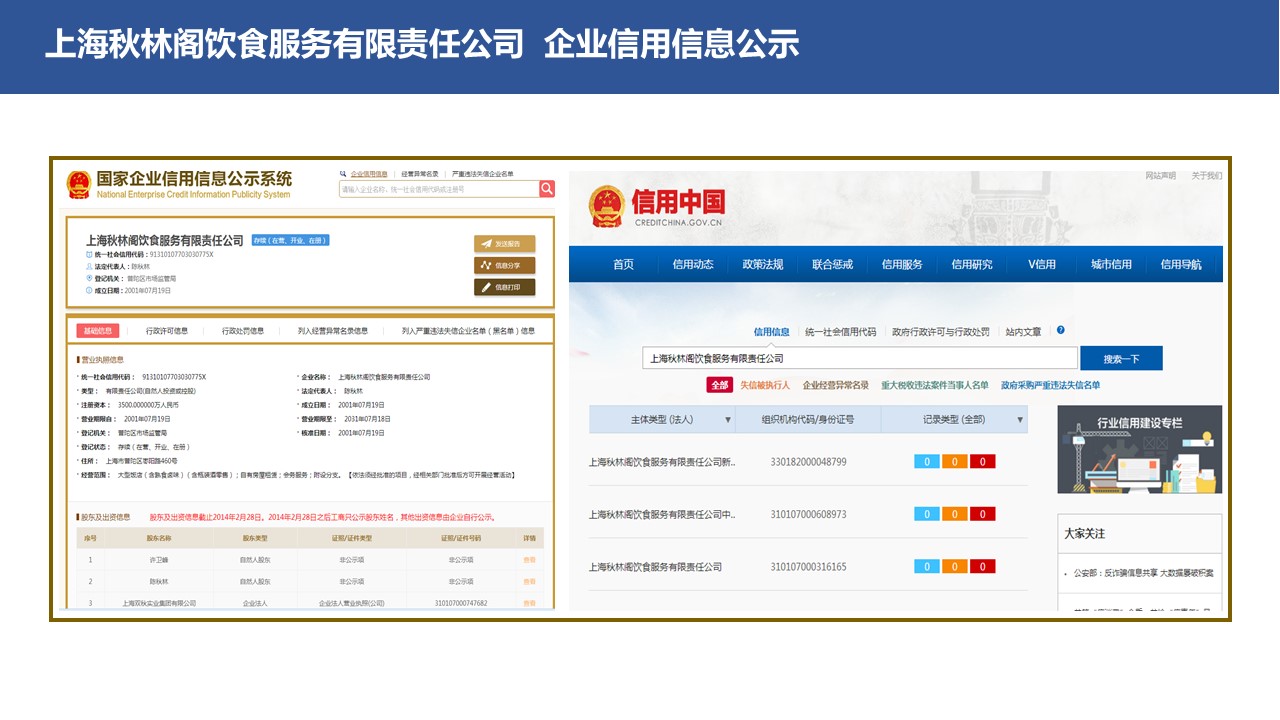Select the 站内文章 search tab
Viewport: 1280px width, 720px height.
pos(1023,332)
